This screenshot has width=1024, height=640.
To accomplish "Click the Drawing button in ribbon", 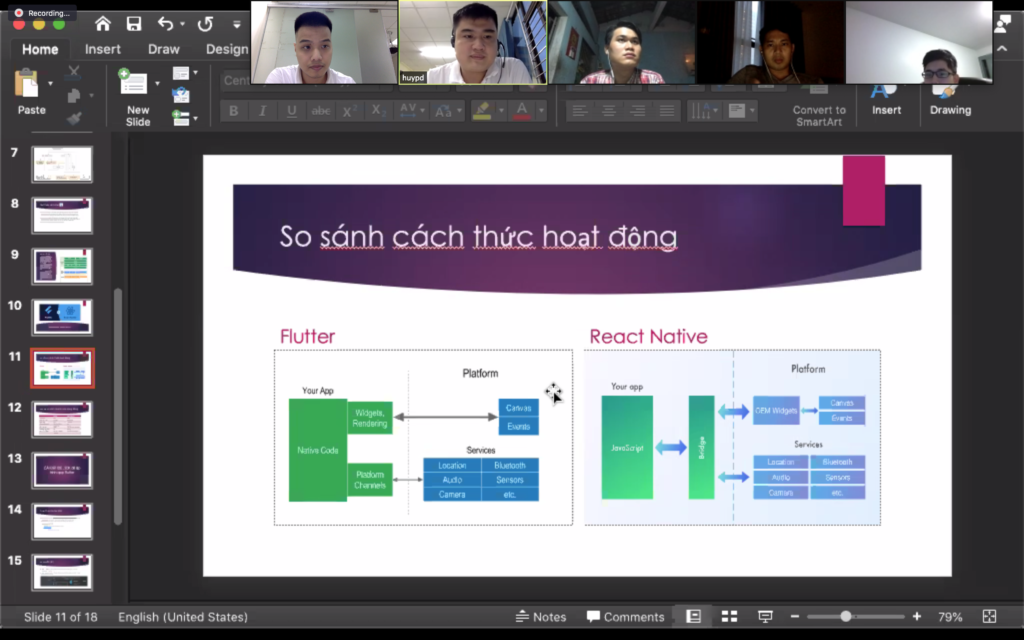I will coord(950,98).
